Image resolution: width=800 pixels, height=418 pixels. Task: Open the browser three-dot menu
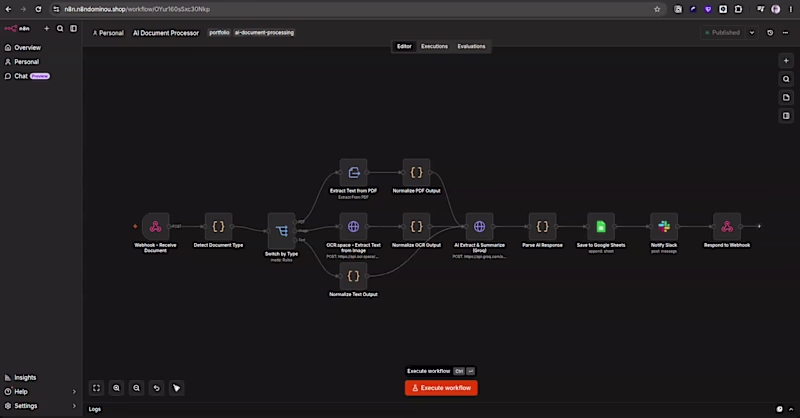[791, 9]
